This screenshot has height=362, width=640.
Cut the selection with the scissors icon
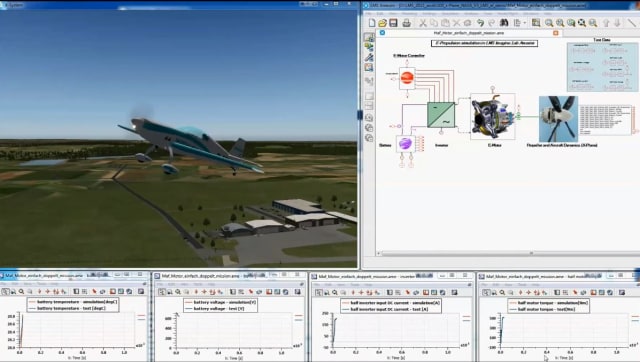[x=423, y=23]
